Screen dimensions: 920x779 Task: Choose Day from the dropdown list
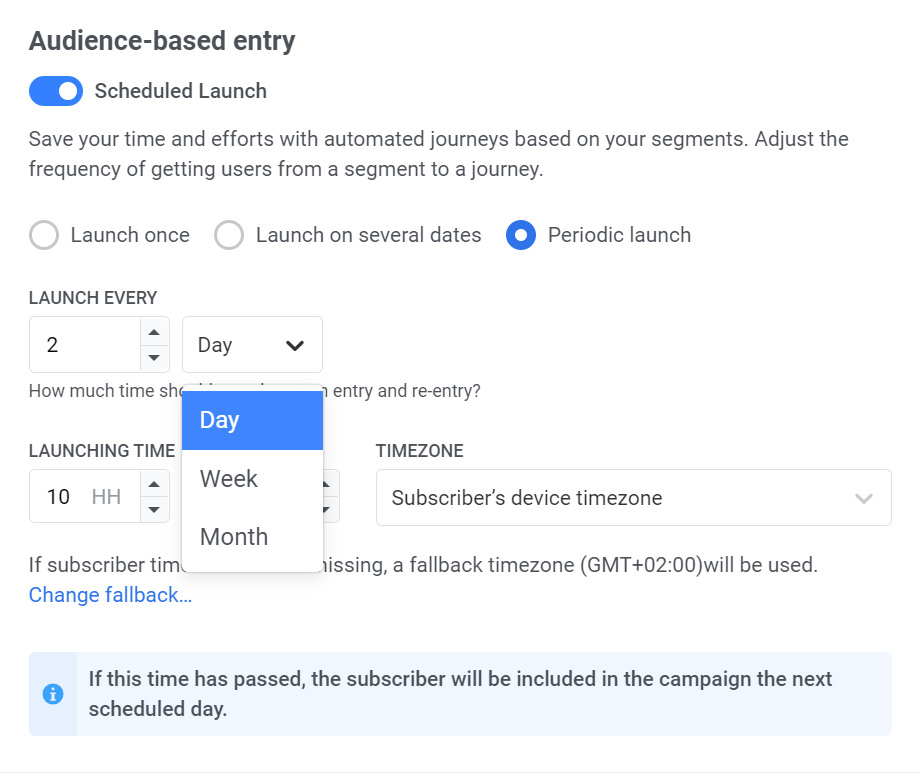pos(252,420)
